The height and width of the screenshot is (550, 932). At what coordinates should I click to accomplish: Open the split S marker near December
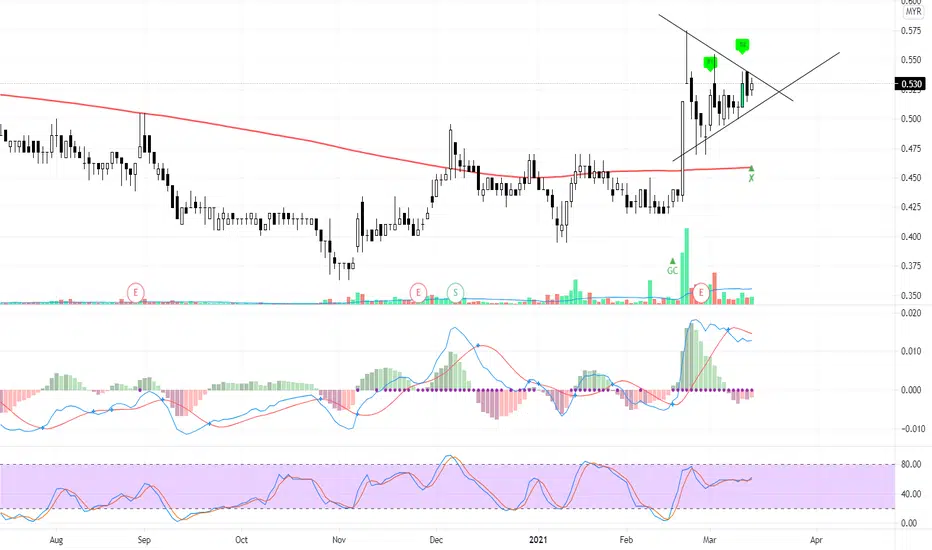pyautogui.click(x=456, y=293)
